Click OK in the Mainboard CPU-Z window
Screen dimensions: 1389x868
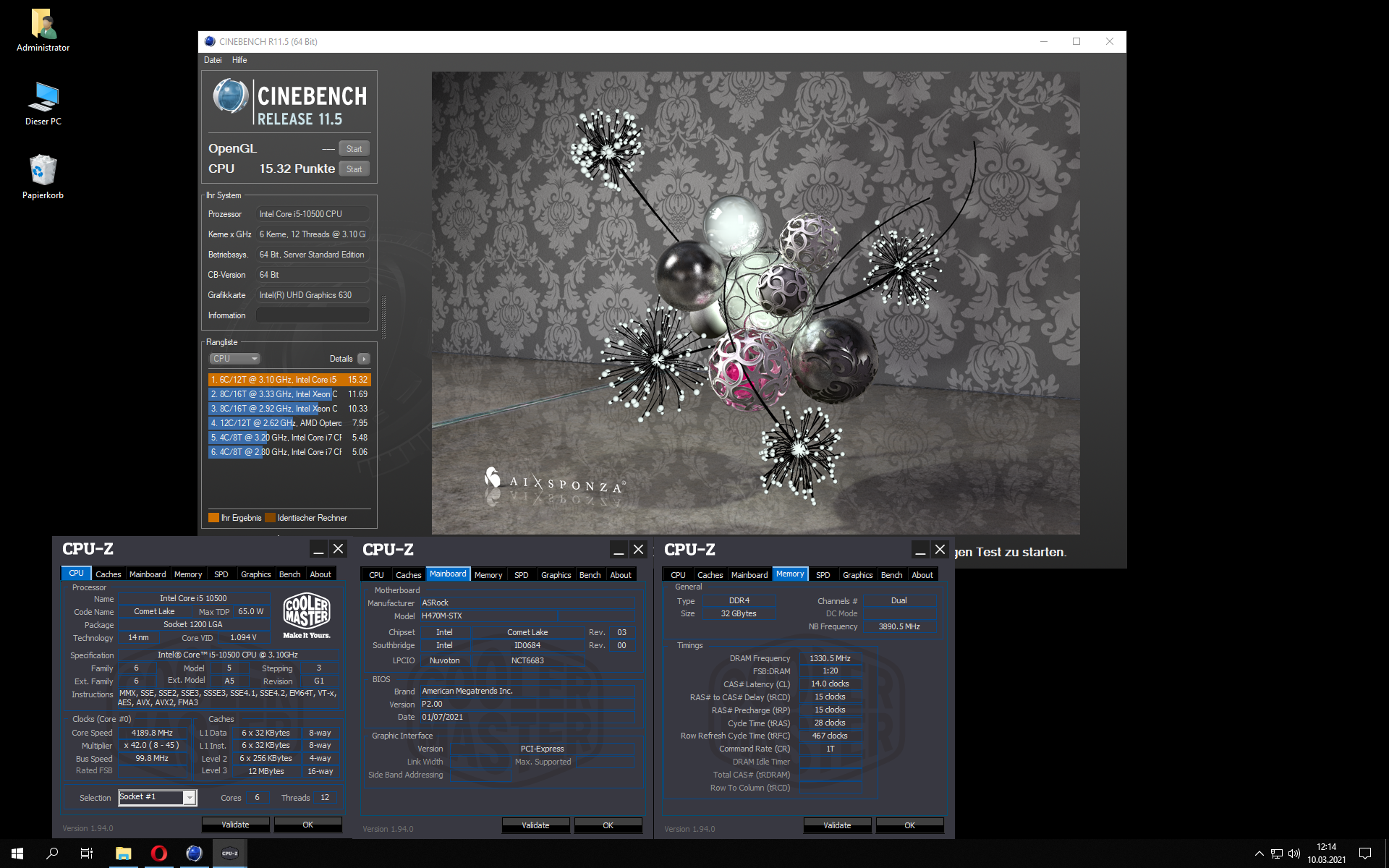click(608, 825)
